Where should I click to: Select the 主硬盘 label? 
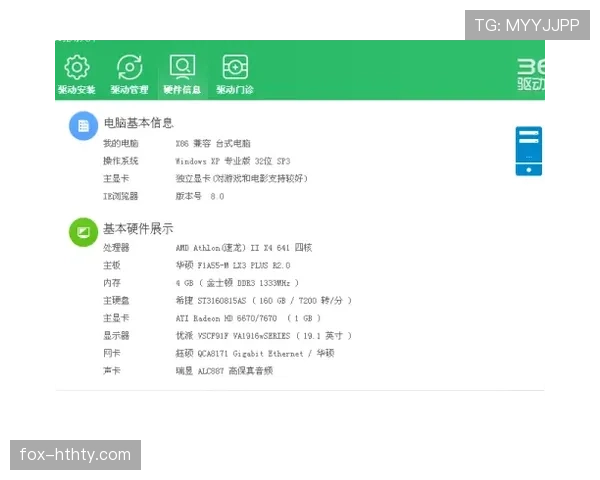116,300
